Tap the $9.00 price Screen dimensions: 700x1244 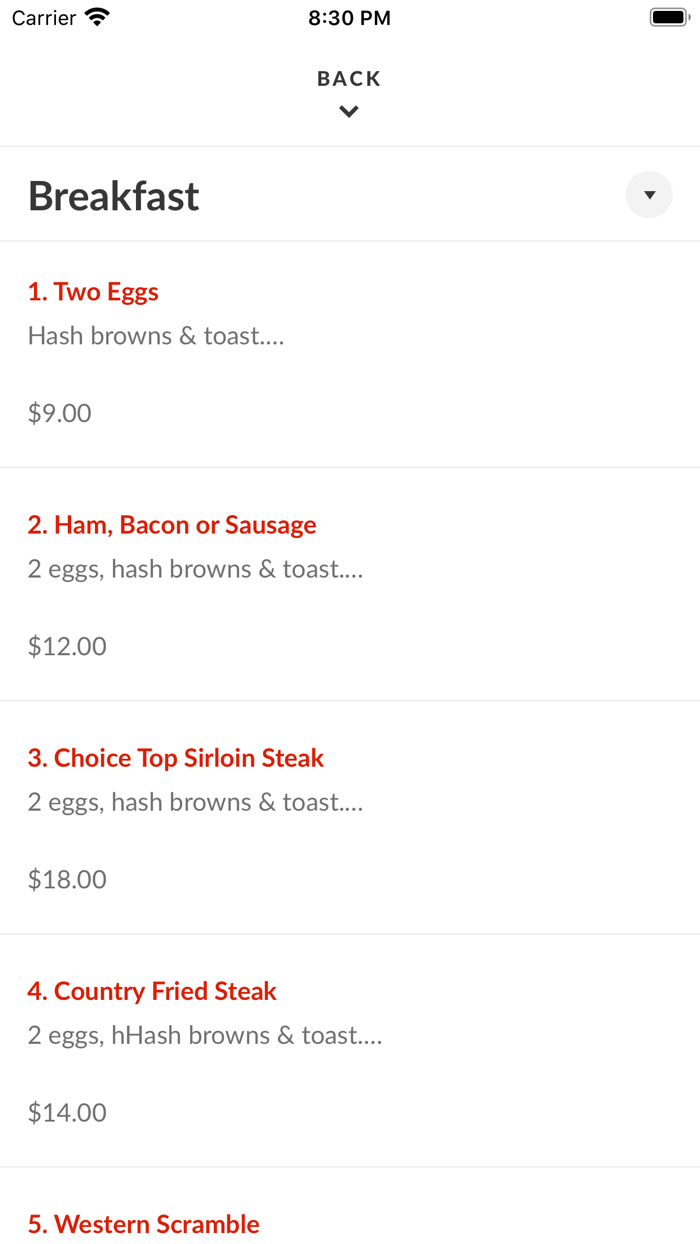click(60, 413)
